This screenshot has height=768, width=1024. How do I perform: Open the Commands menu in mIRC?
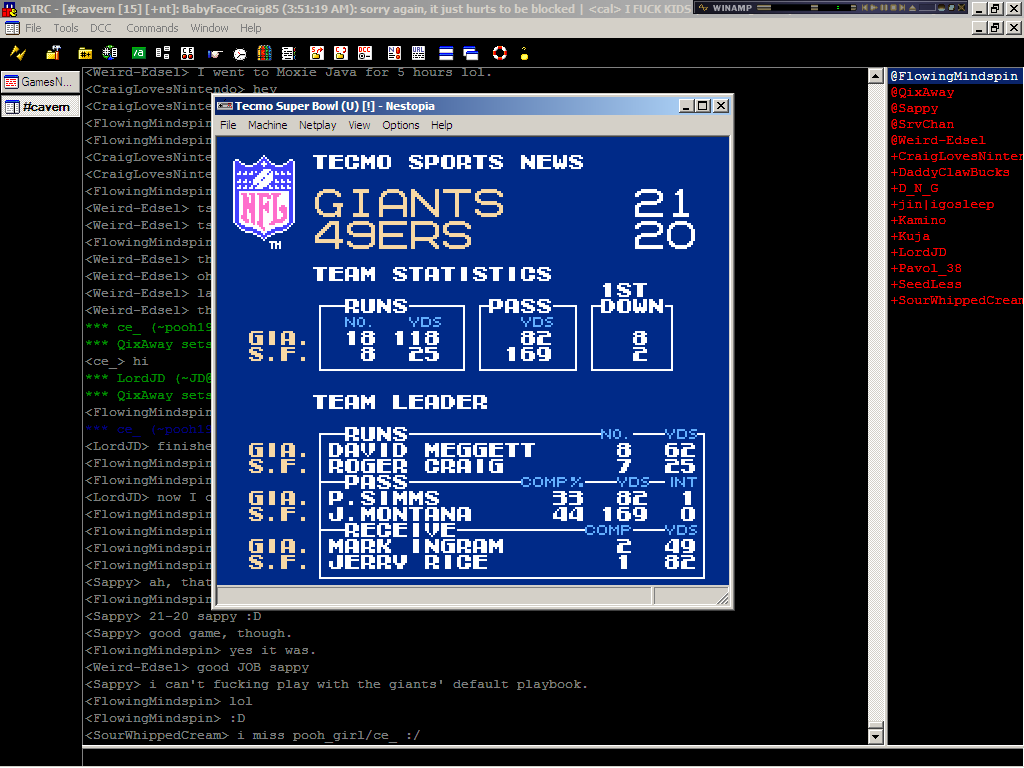coord(152,28)
